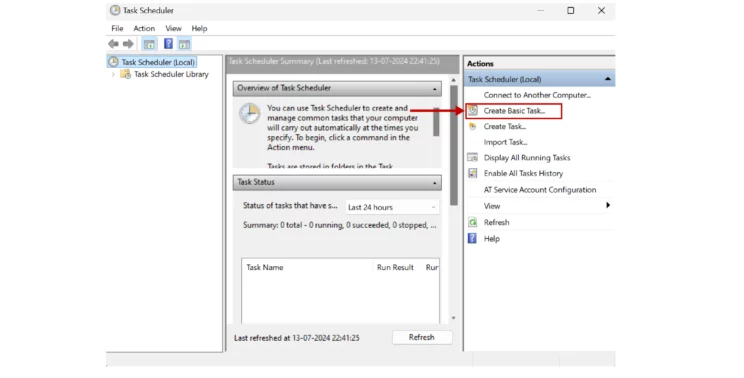Image resolution: width=744 pixels, height=378 pixels.
Task: Click the Task Scheduler clock icon in title bar
Action: point(115,10)
